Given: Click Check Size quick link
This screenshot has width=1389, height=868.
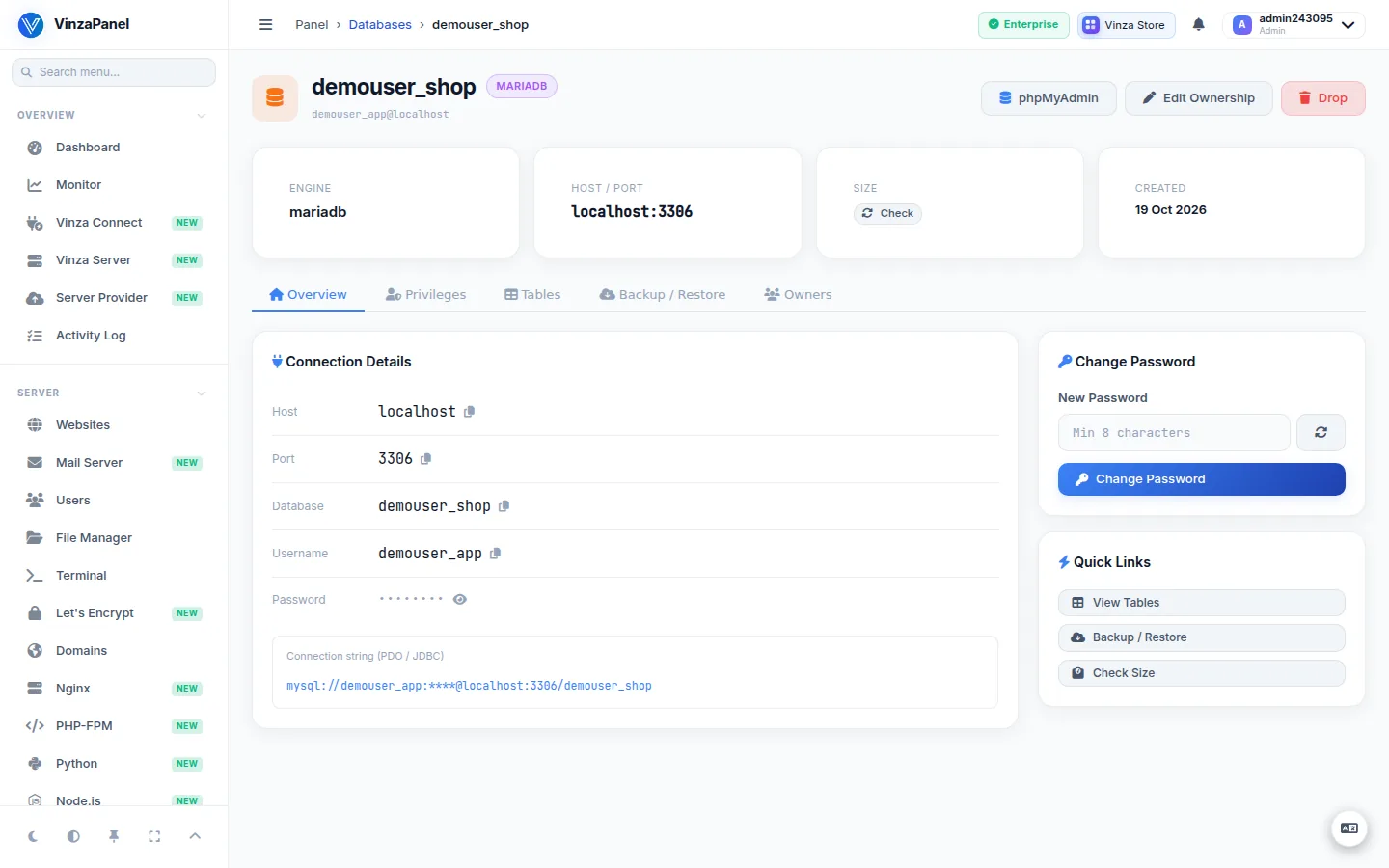Looking at the screenshot, I should click(x=1202, y=673).
